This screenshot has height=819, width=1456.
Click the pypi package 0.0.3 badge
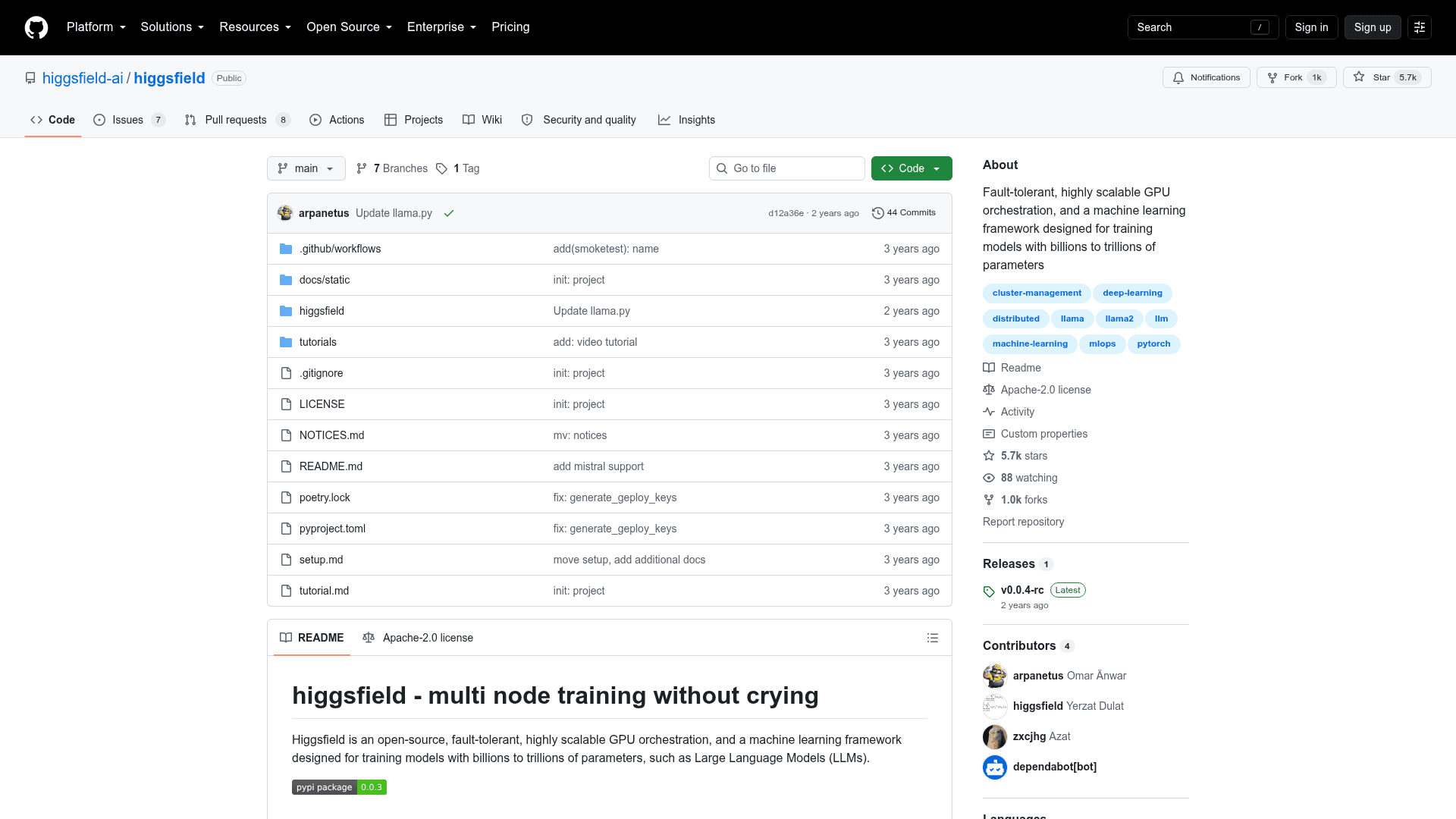[339, 787]
